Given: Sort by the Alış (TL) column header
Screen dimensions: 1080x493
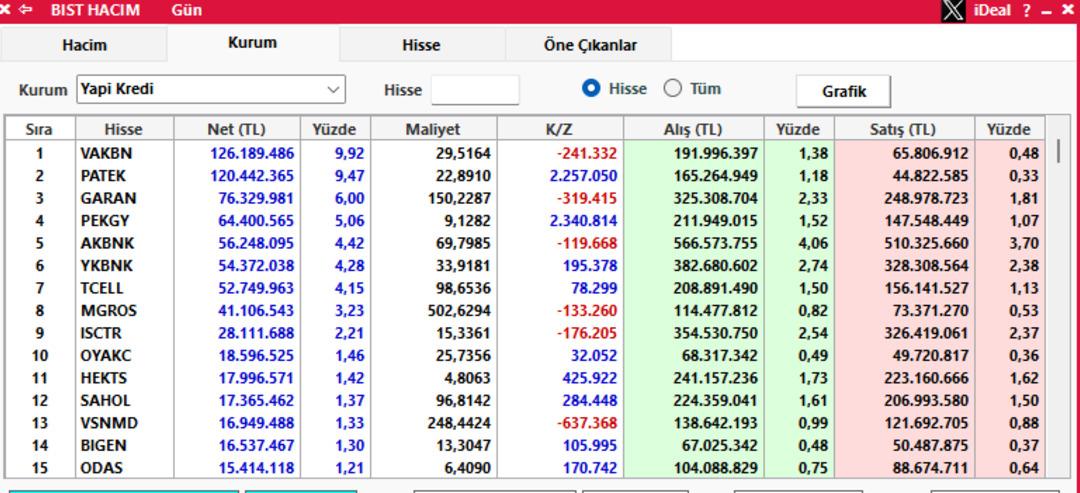Looking at the screenshot, I should click(x=694, y=129).
